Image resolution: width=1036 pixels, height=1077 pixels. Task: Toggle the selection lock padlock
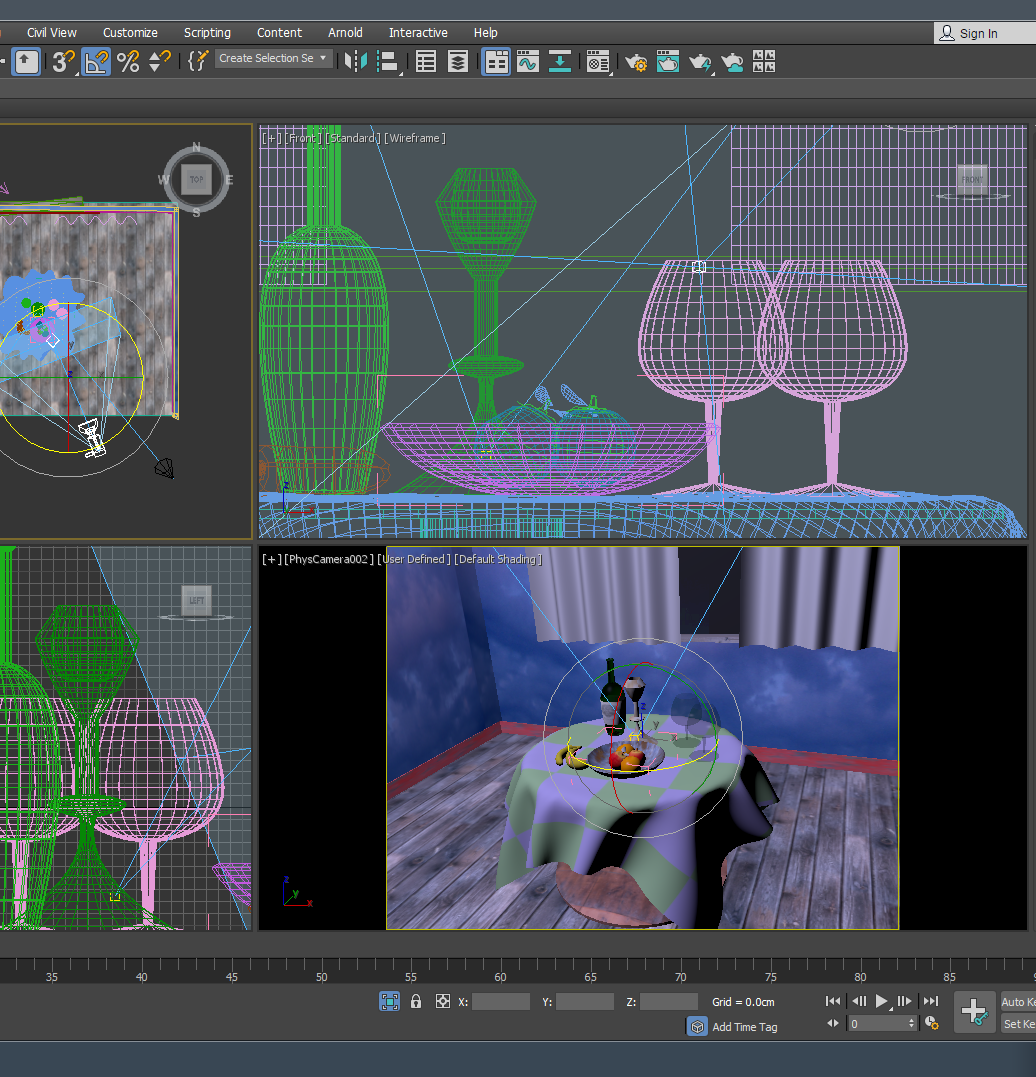[416, 1001]
